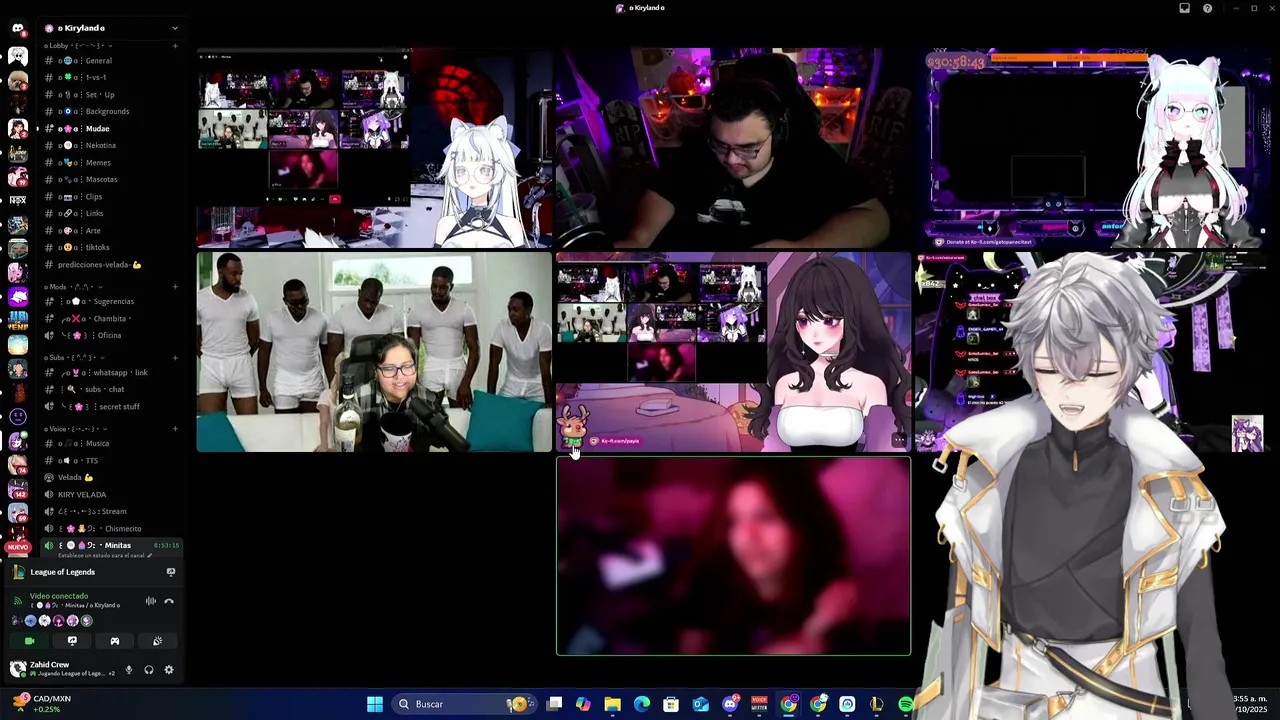This screenshot has height=720, width=1280.
Task: Open File Explorer from taskbar
Action: pyautogui.click(x=613, y=704)
